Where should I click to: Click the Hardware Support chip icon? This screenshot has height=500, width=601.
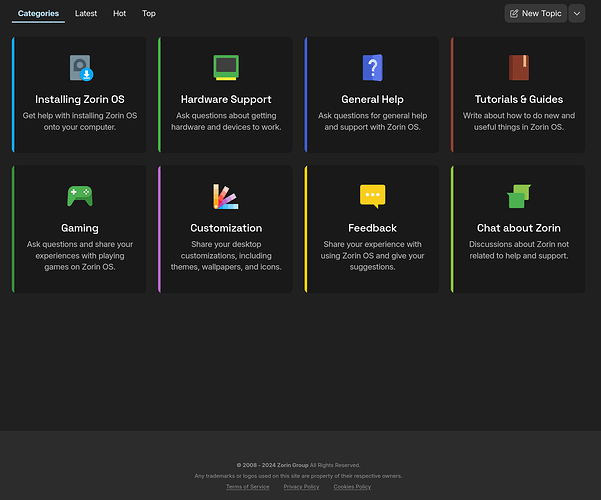tap(226, 68)
